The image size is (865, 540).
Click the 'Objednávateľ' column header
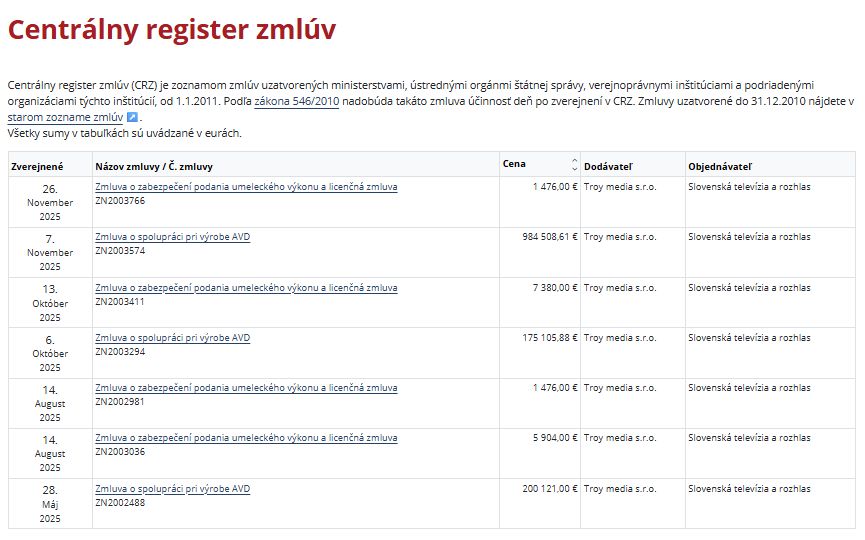720,166
